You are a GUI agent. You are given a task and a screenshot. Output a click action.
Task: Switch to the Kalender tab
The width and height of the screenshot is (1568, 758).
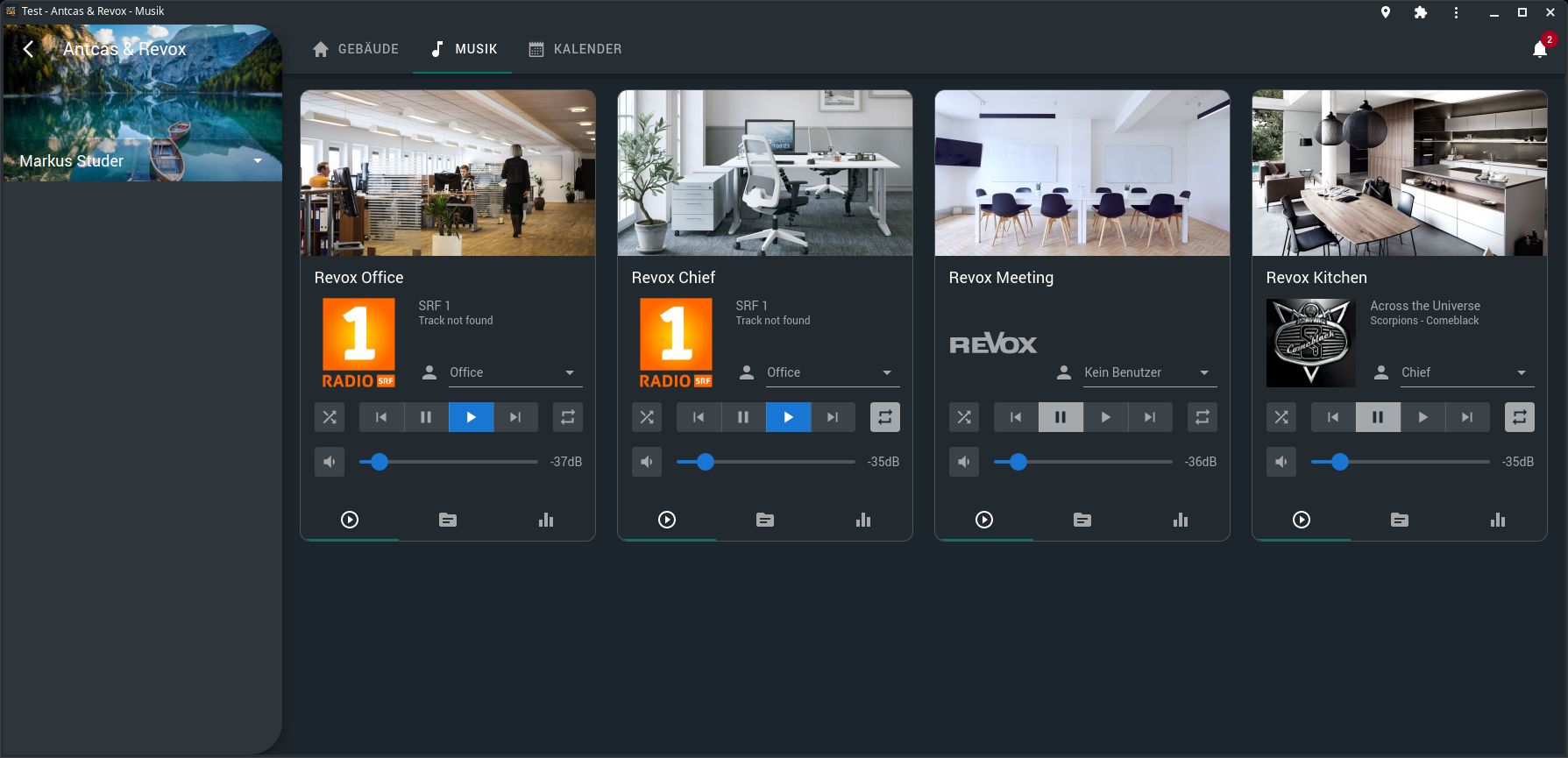click(575, 49)
